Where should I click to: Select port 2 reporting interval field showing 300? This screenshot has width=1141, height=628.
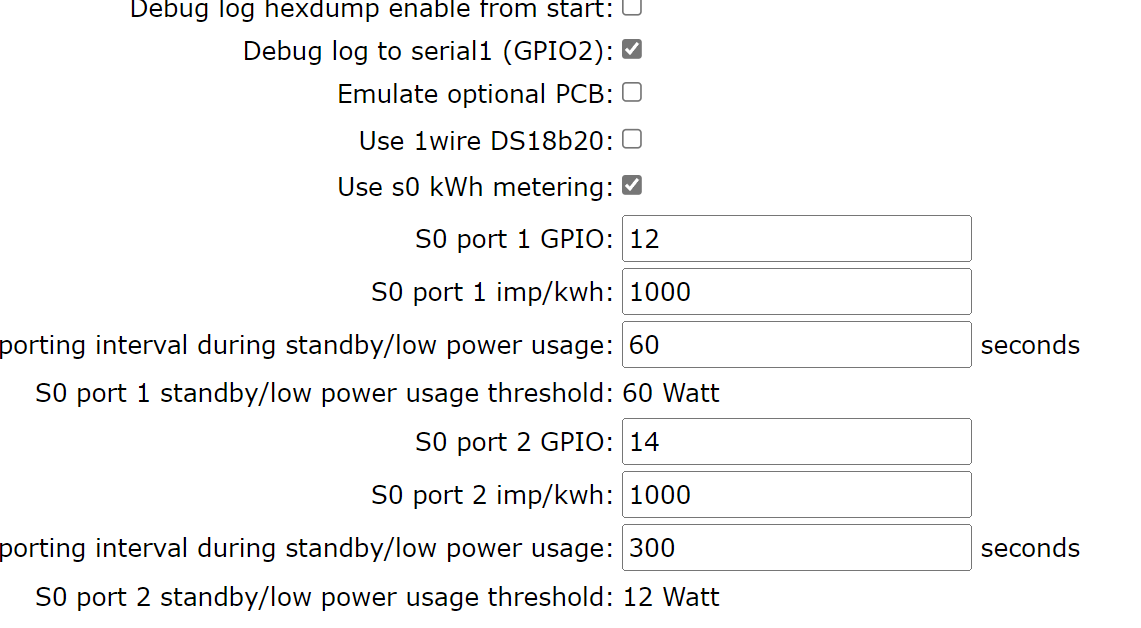pos(796,548)
